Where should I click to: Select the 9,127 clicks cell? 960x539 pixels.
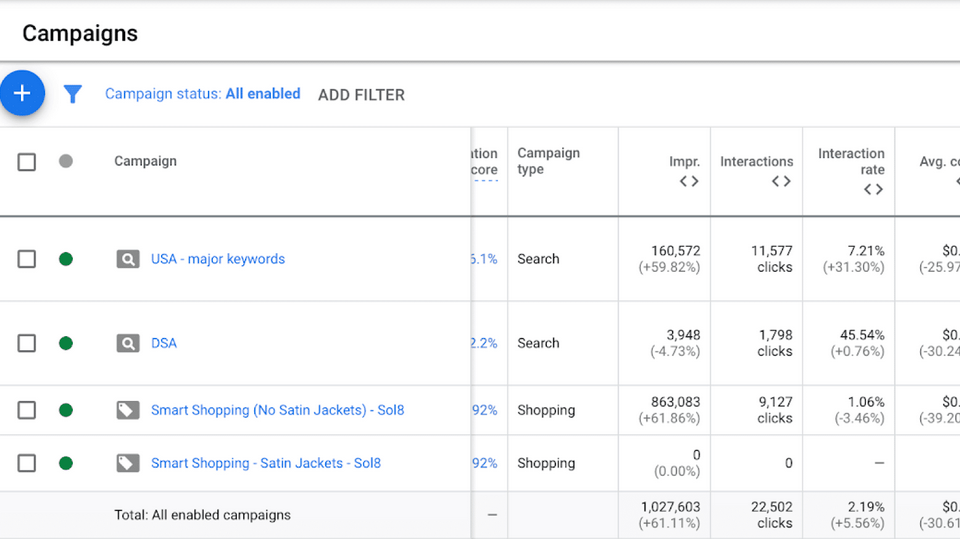tap(775, 410)
